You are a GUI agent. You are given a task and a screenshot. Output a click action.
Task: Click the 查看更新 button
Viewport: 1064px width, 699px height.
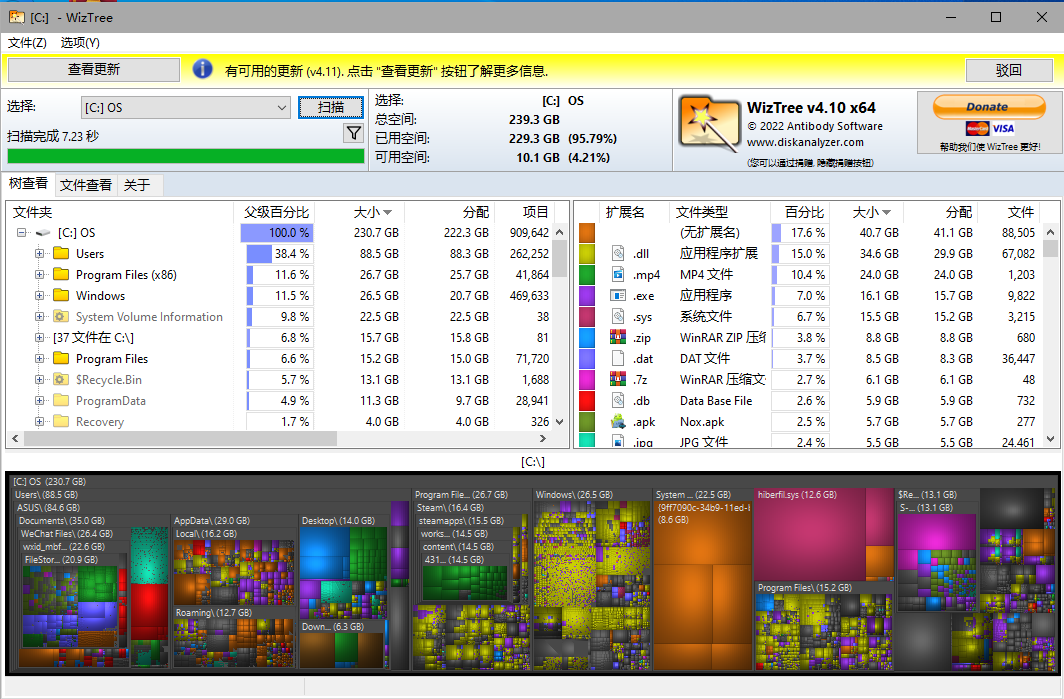(94, 69)
